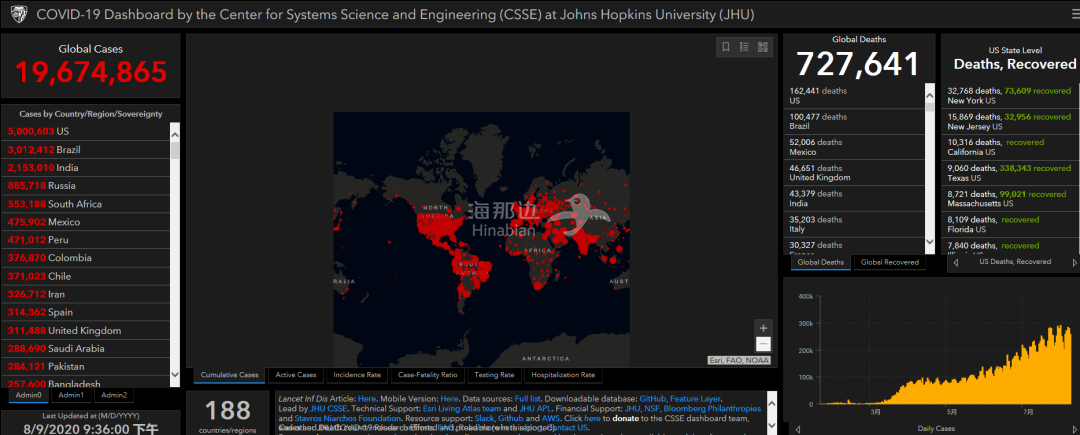Viewport: 1080px width, 435px height.
Task: Go to previous US state panel view
Action: [957, 262]
